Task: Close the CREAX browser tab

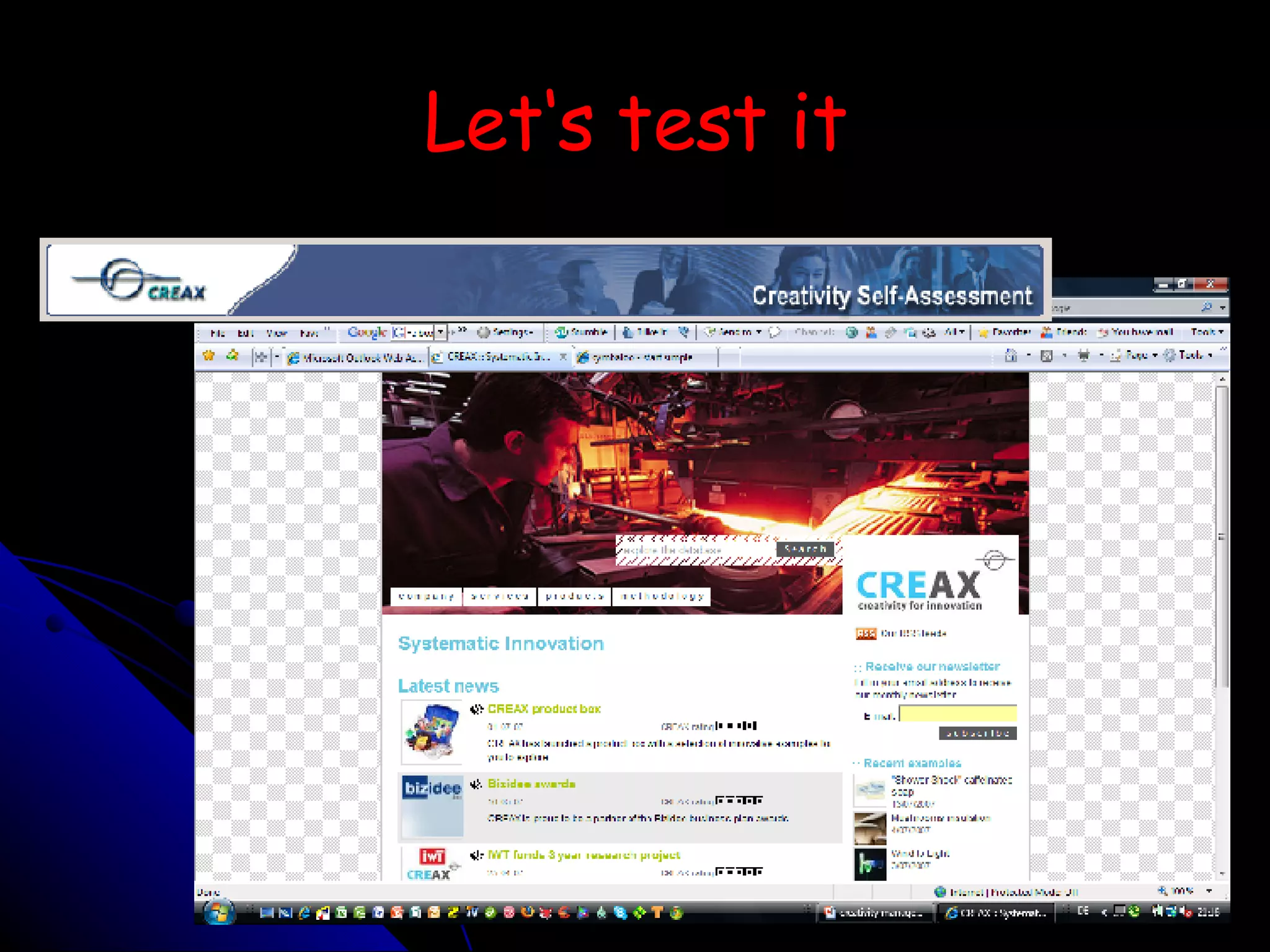Action: point(563,356)
